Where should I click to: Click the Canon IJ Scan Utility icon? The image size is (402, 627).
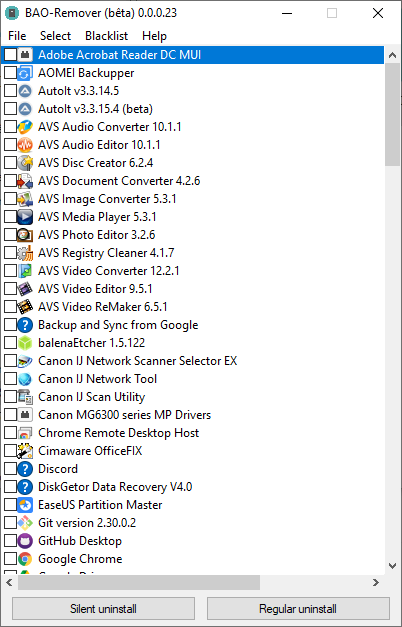coord(25,397)
